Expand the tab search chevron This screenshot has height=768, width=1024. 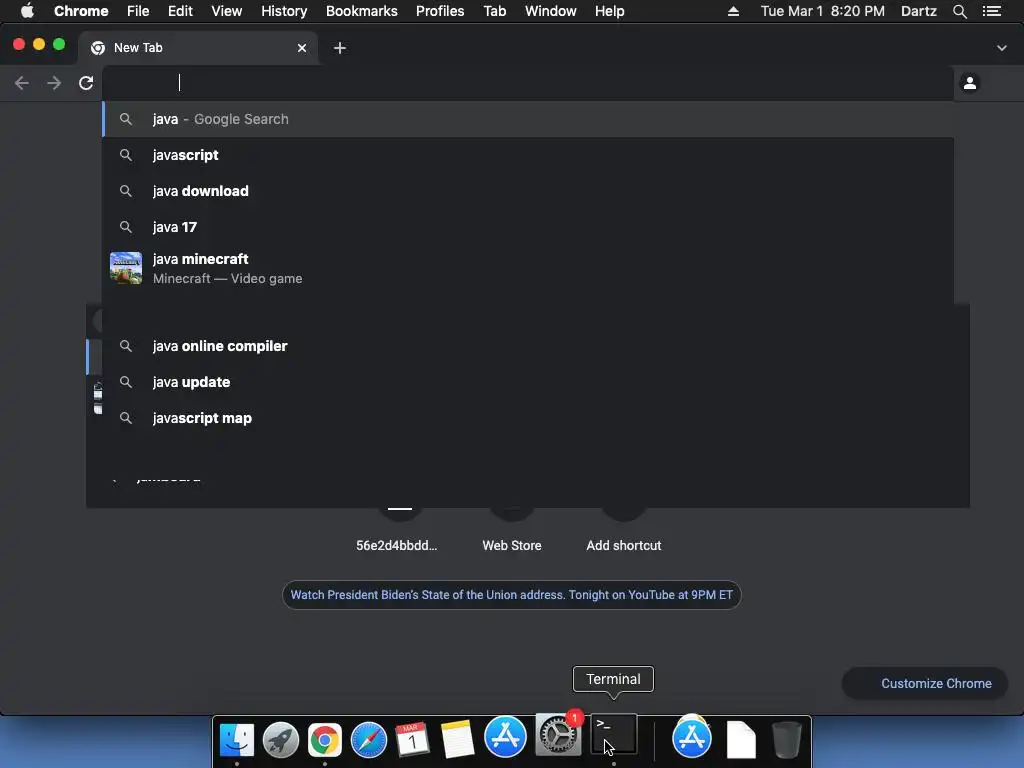pyautogui.click(x=1001, y=48)
